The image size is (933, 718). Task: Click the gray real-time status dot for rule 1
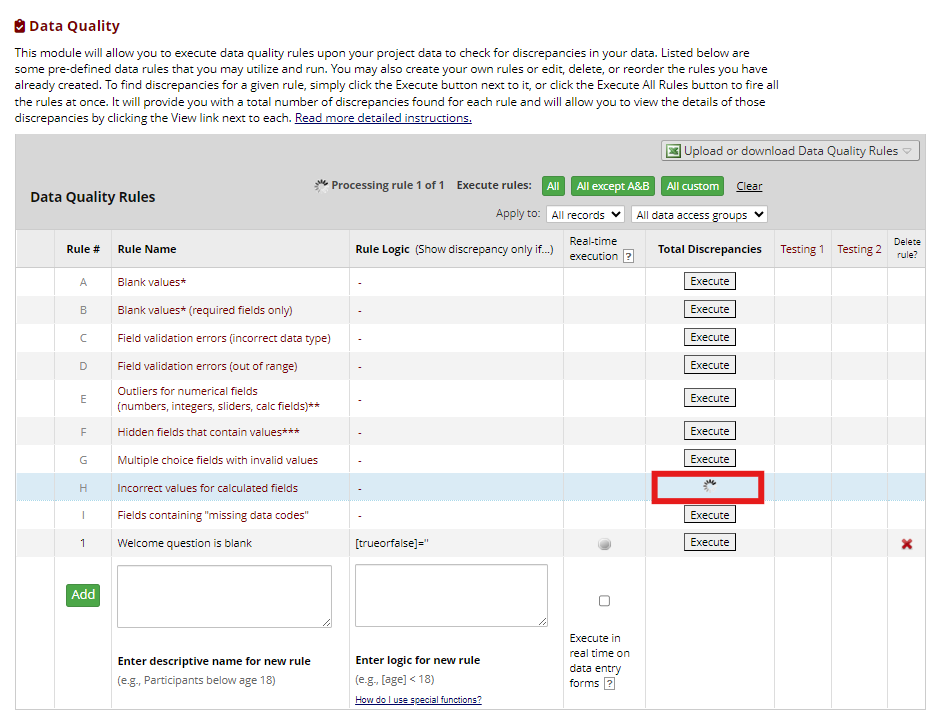point(604,544)
